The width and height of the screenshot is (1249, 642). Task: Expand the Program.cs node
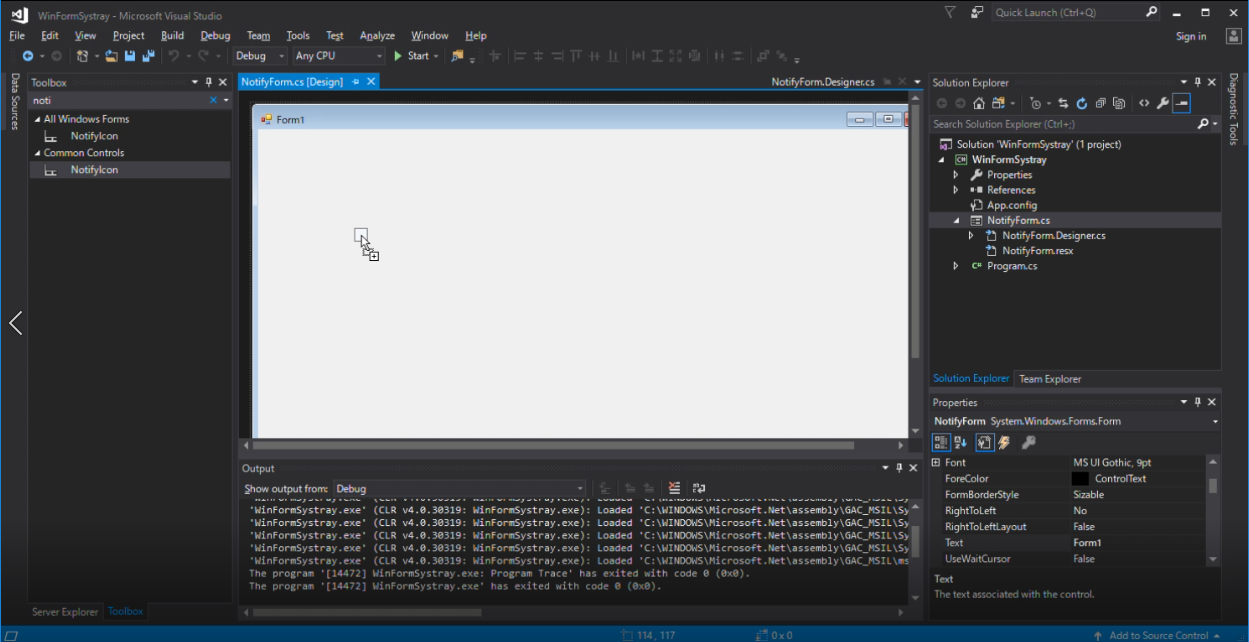[956, 266]
